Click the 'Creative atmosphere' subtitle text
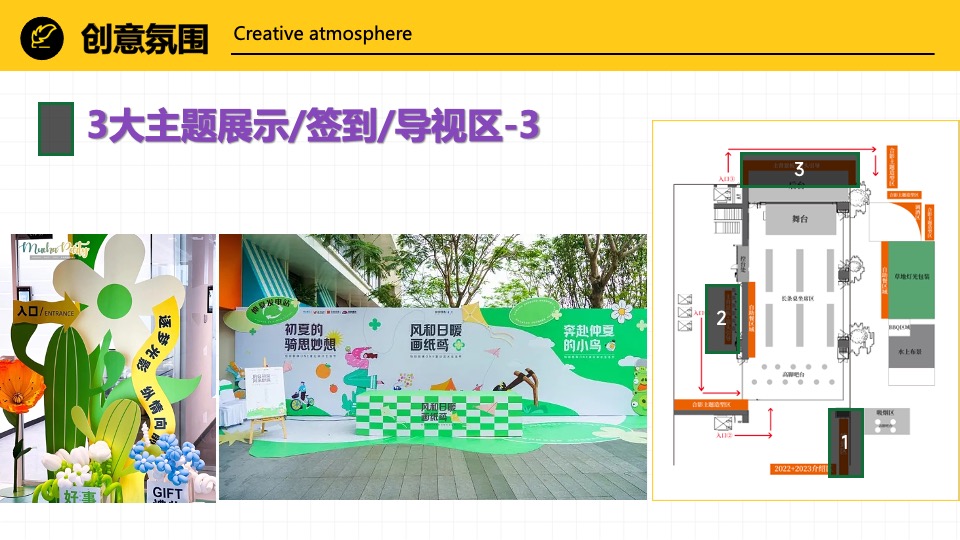This screenshot has height=540, width=960. [x=322, y=34]
